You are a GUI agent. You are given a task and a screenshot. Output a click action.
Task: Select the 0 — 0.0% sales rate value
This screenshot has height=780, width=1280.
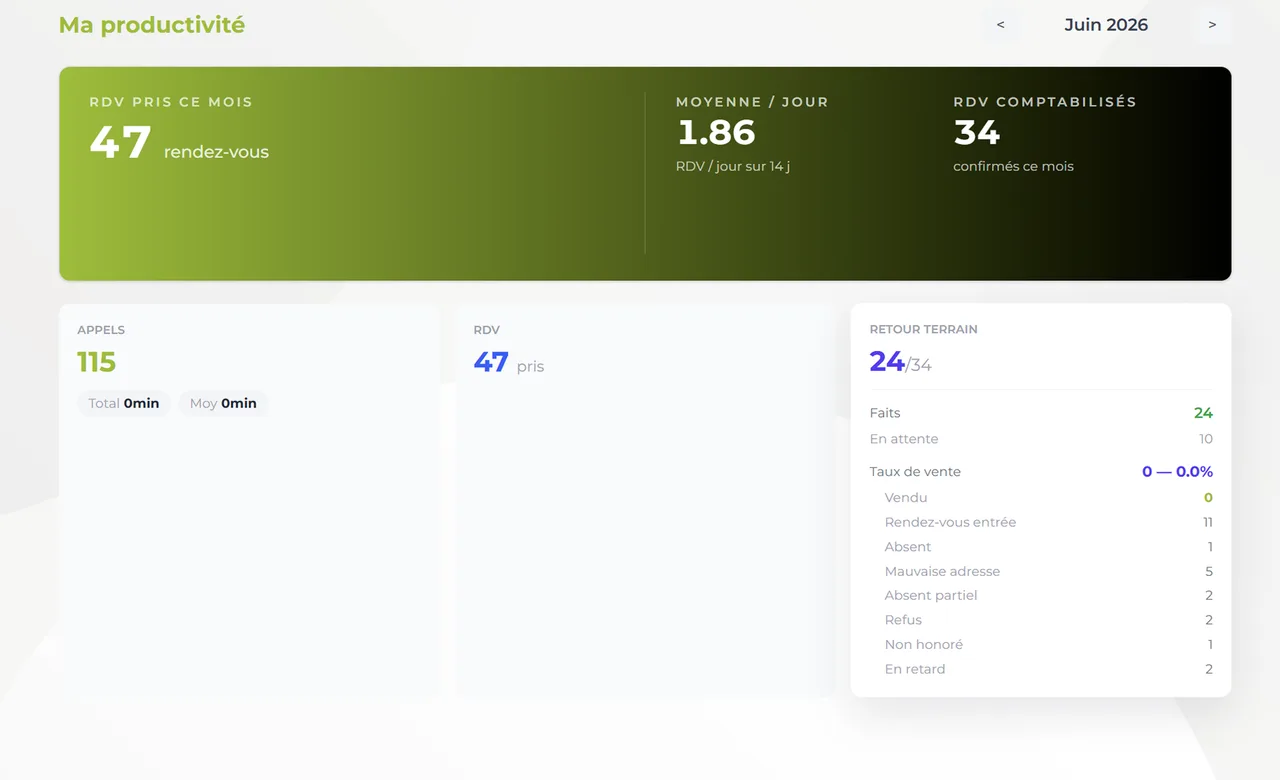tap(1178, 472)
